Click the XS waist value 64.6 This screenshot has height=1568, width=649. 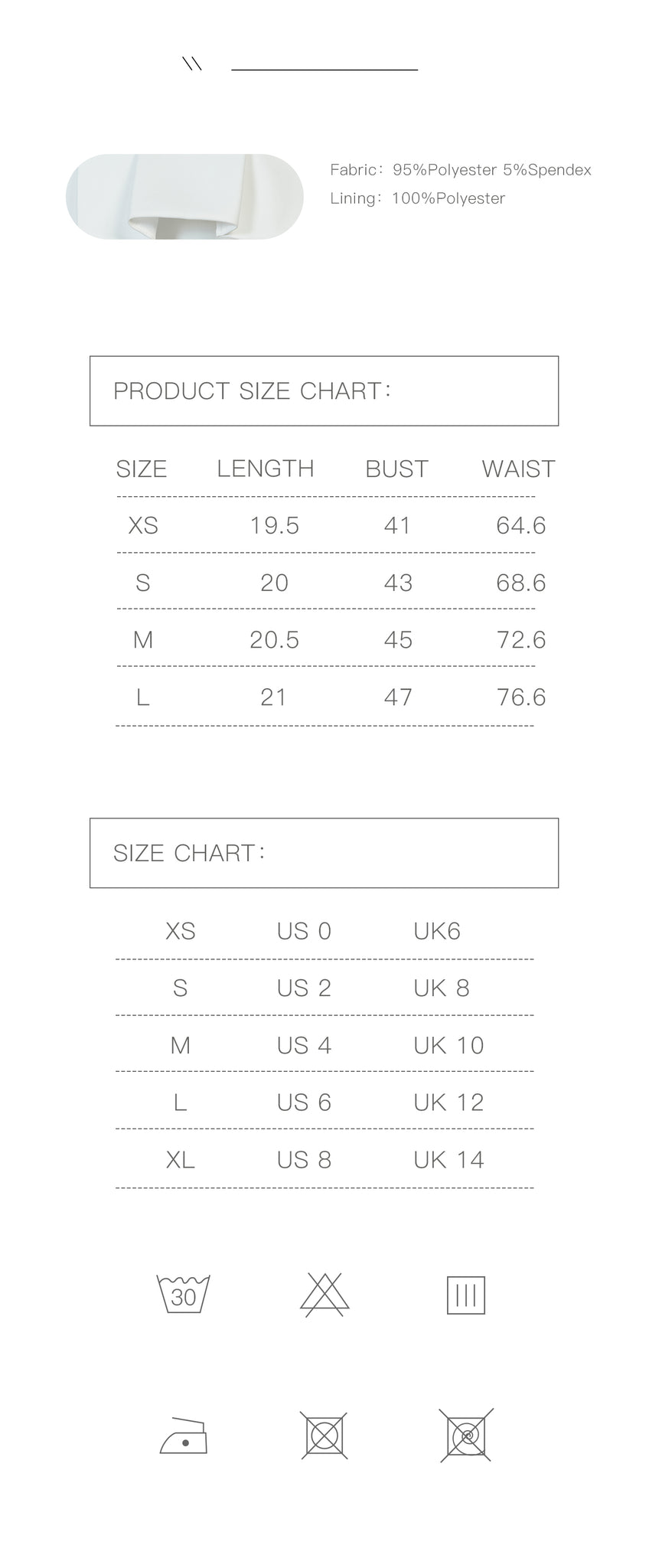(x=521, y=525)
